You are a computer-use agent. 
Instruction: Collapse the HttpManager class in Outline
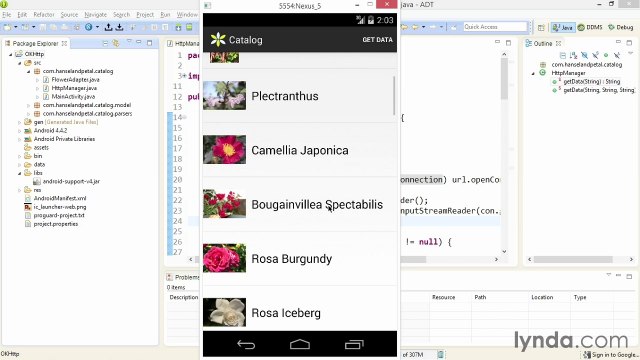coord(533,73)
